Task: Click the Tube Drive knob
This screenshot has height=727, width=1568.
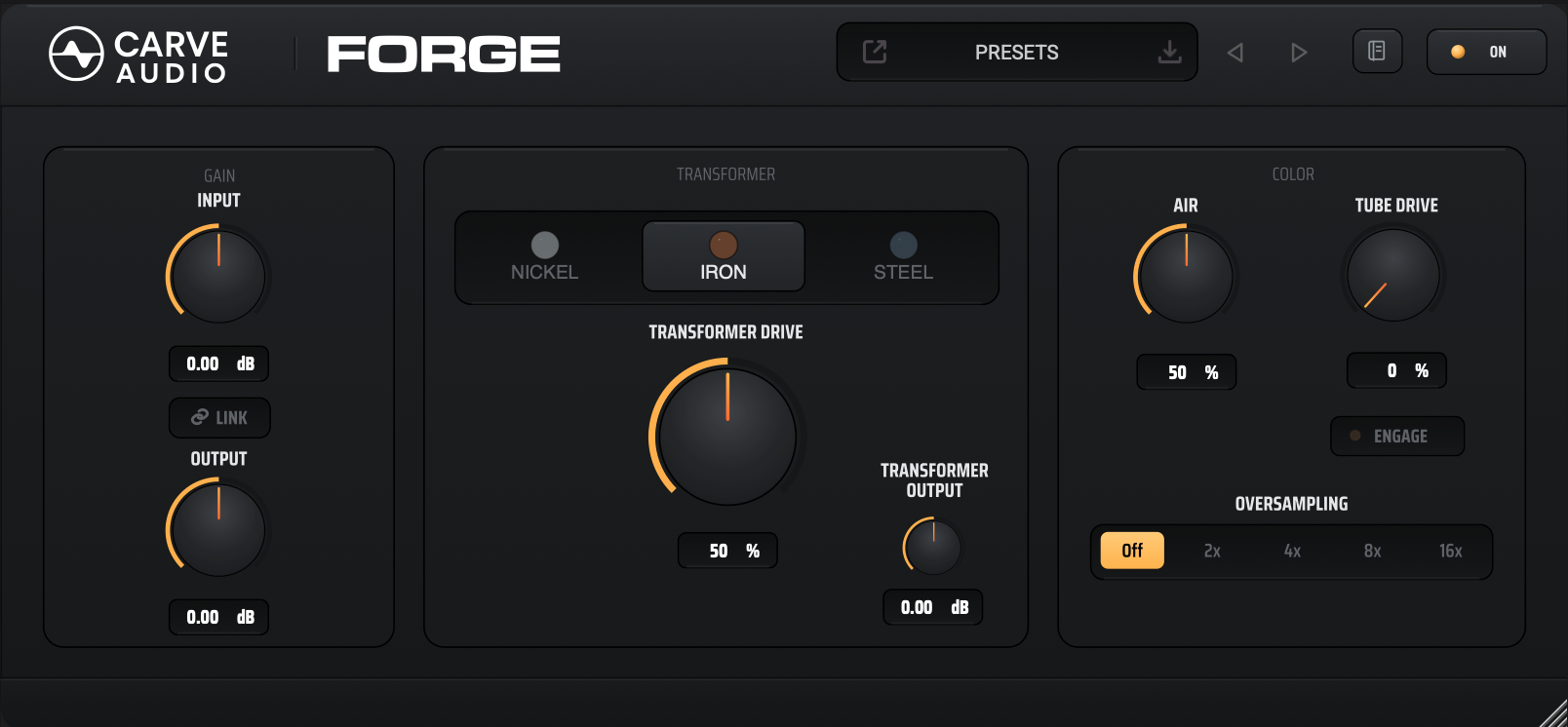Action: [x=1393, y=275]
